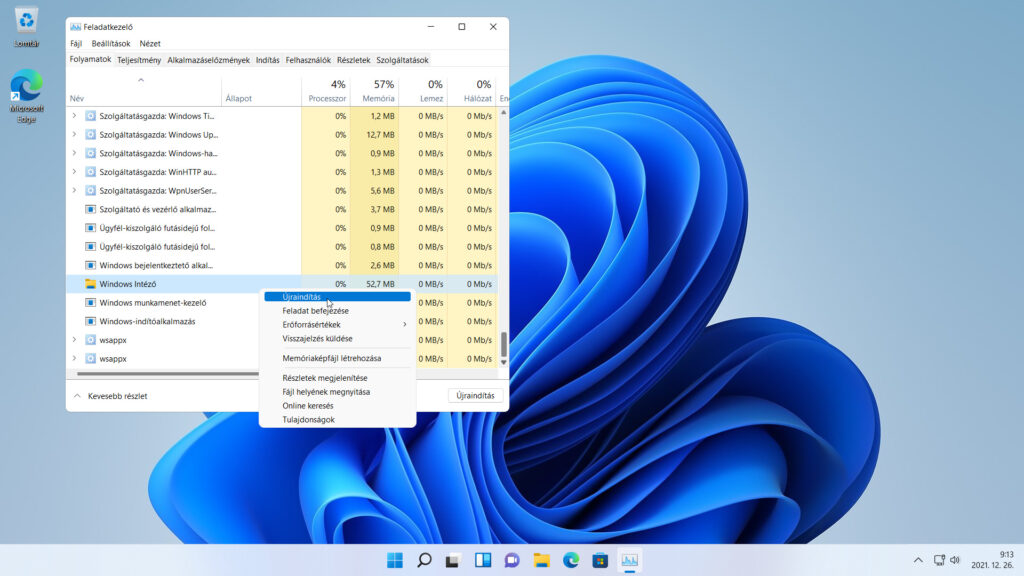
Task: Click scroll-up arrow of process list
Action: coord(504,113)
